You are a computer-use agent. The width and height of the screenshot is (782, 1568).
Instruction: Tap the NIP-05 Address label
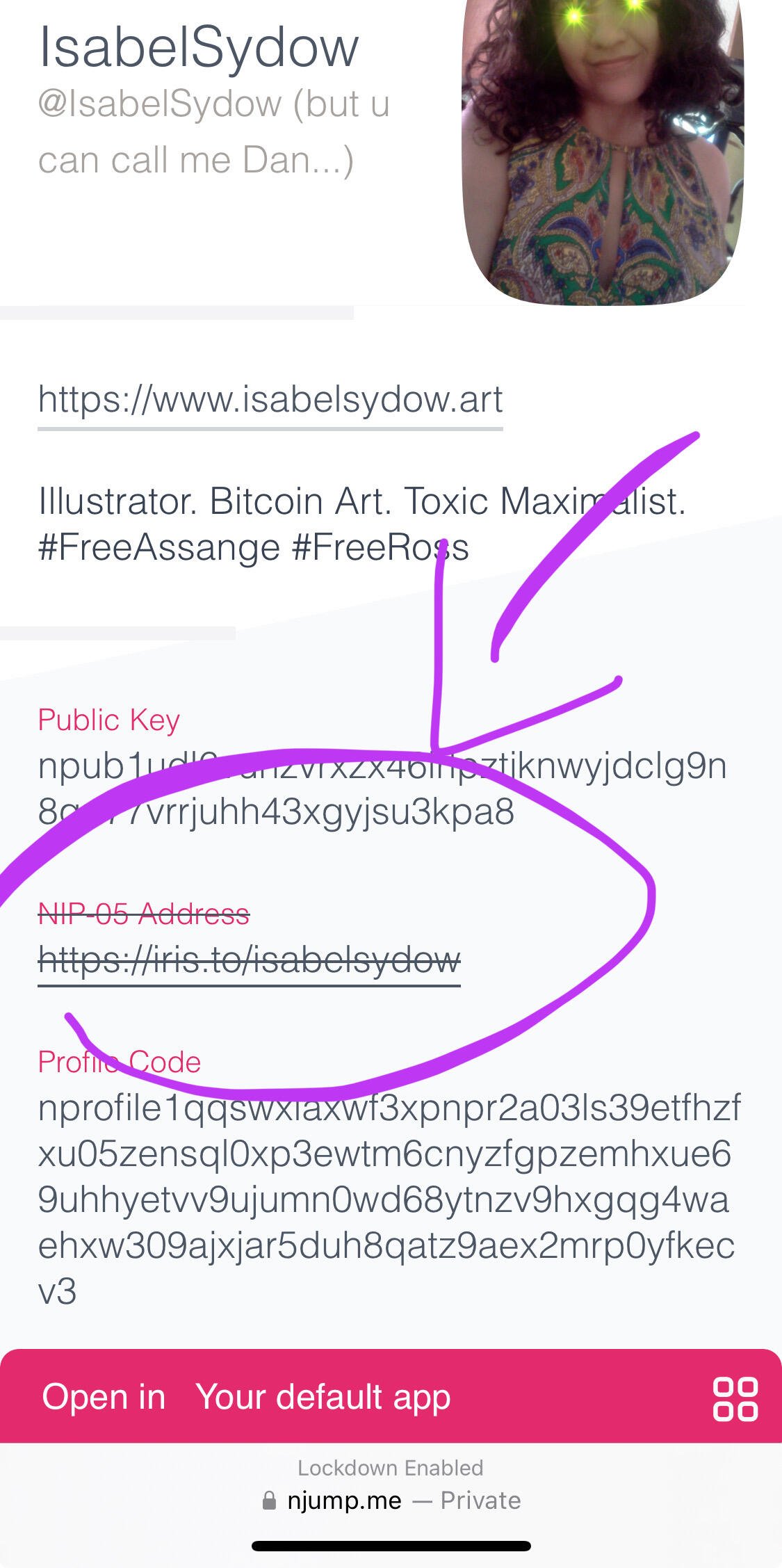(x=144, y=914)
